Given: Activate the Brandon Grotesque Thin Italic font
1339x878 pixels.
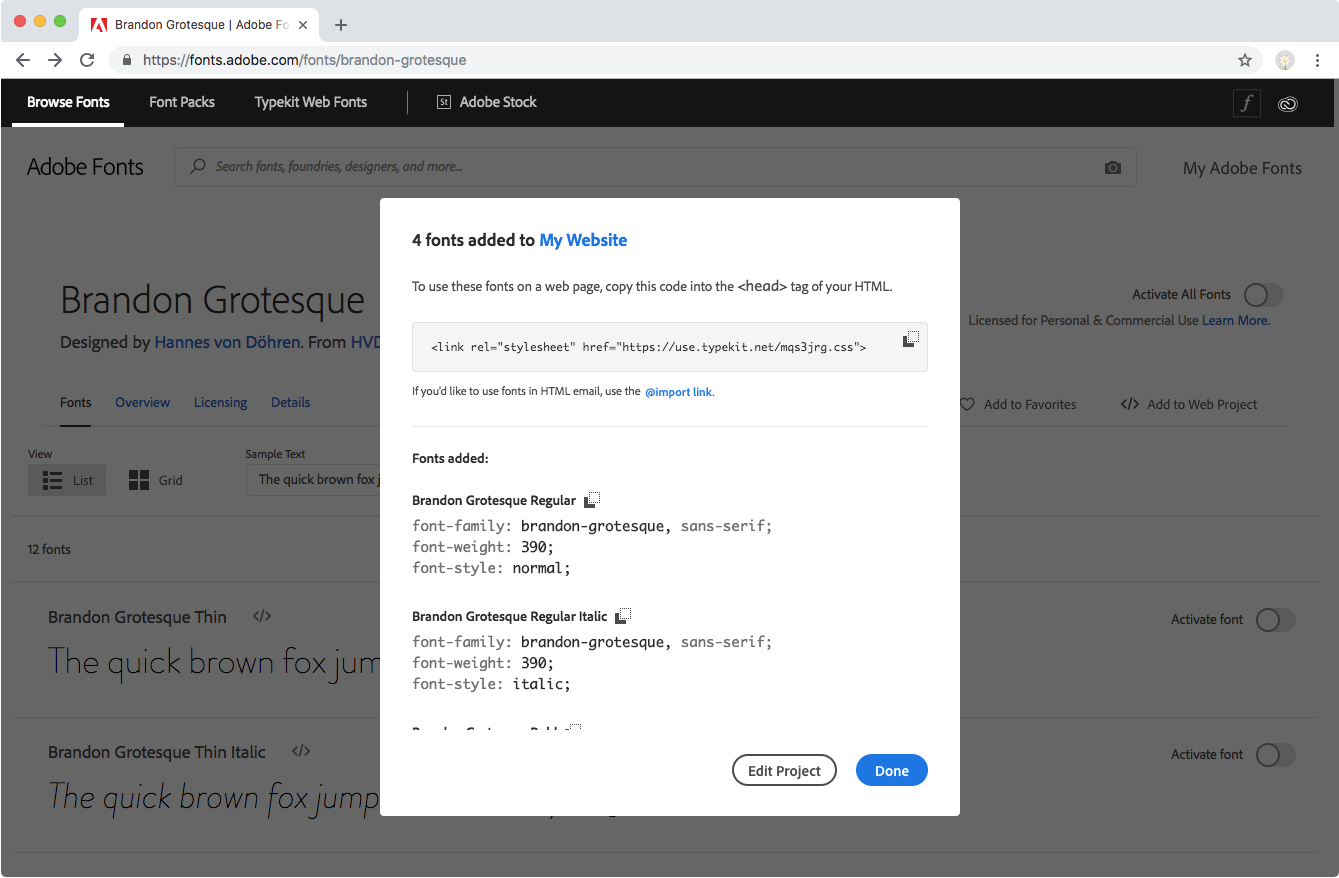Looking at the screenshot, I should (x=1275, y=755).
